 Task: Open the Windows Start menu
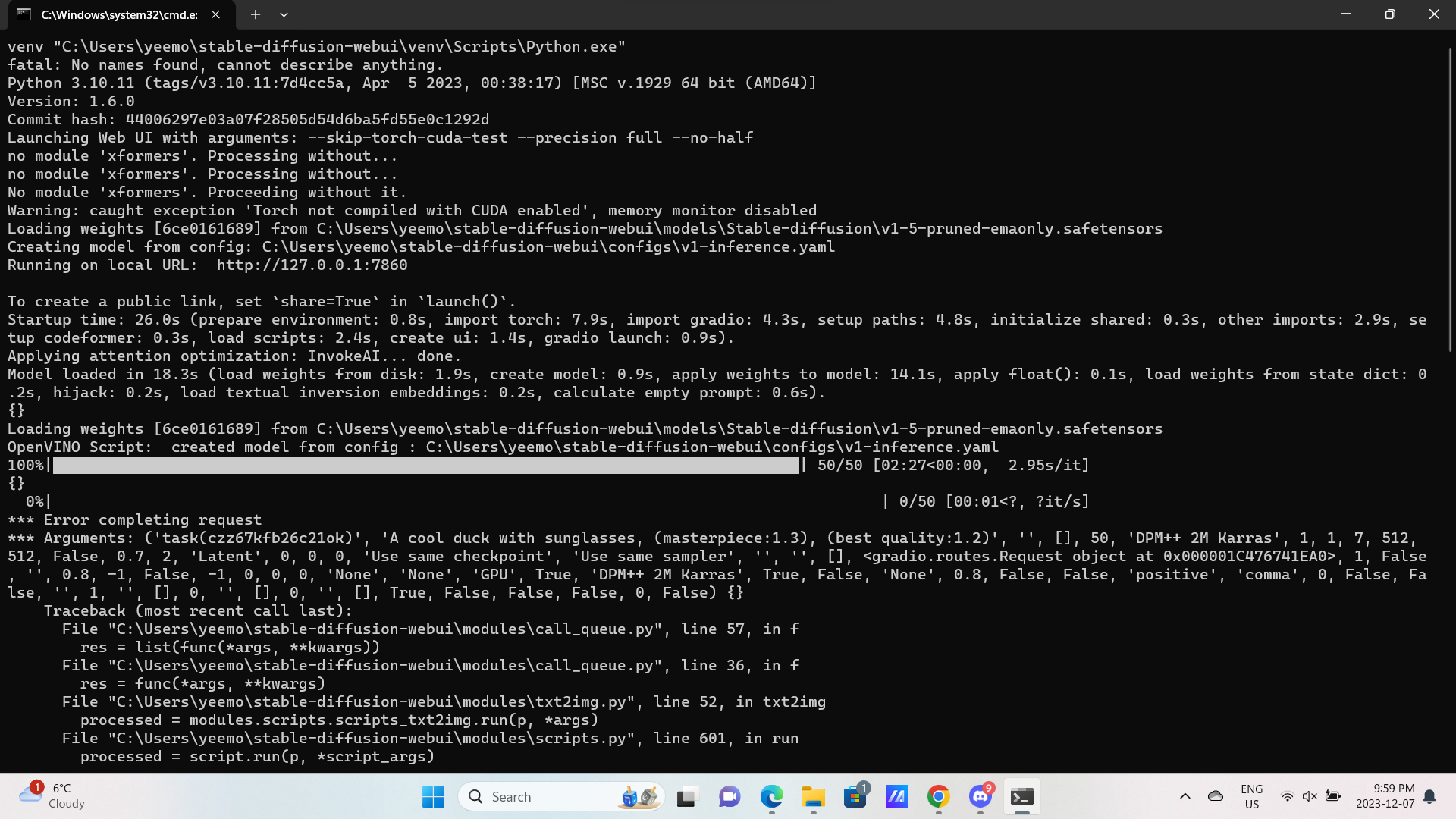pos(433,797)
